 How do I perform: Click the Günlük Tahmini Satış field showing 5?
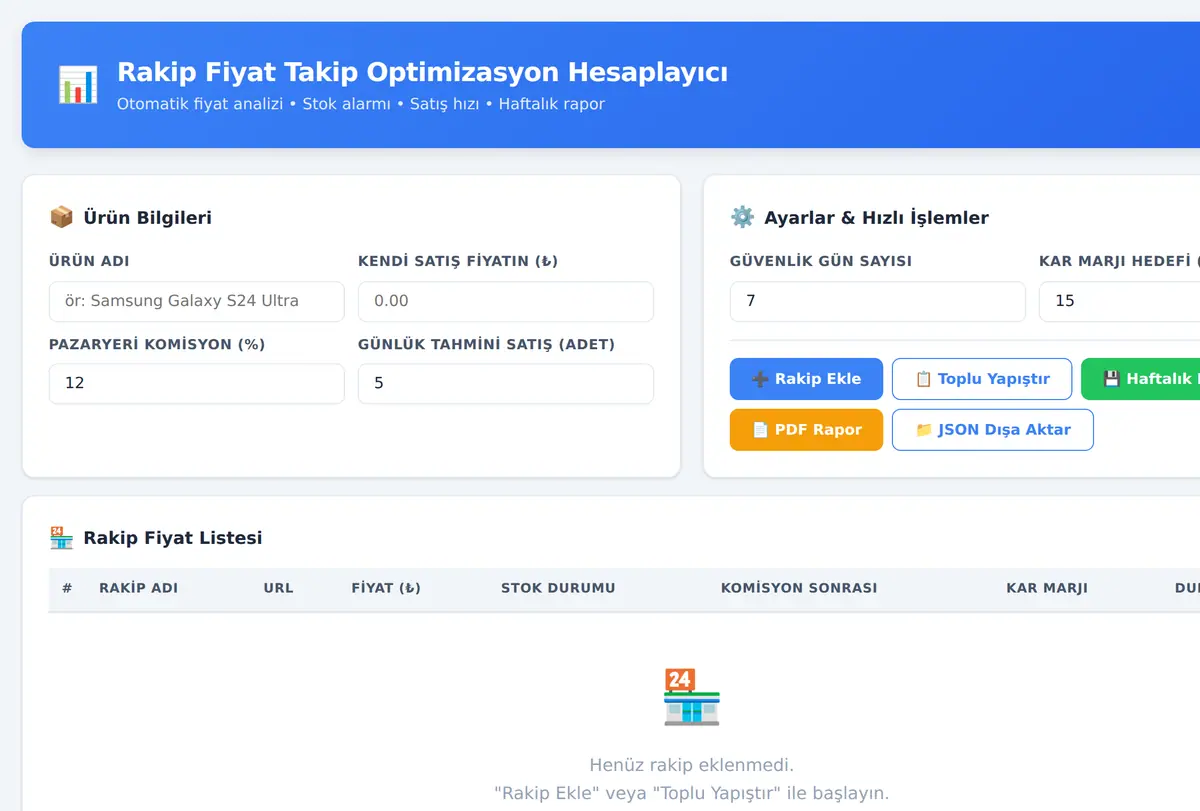coord(506,383)
